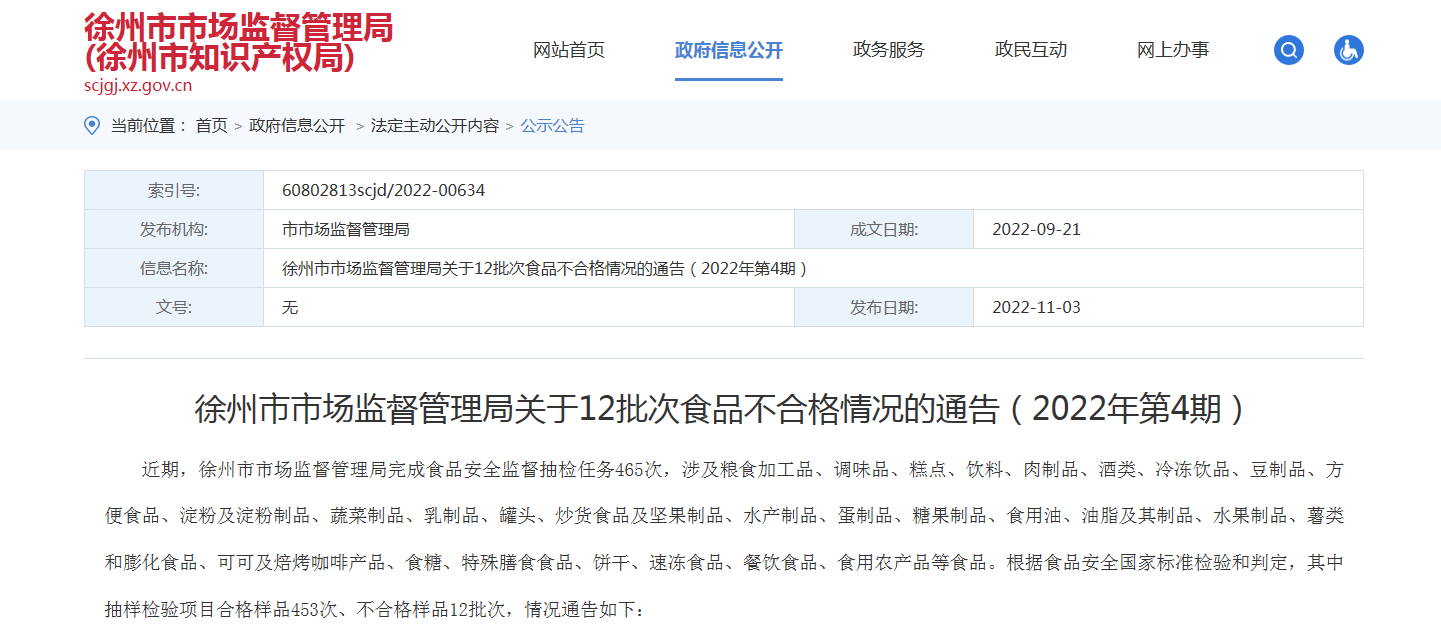
Task: Click the paragraph line starting with 近期，徐州市
Action: tap(742, 469)
